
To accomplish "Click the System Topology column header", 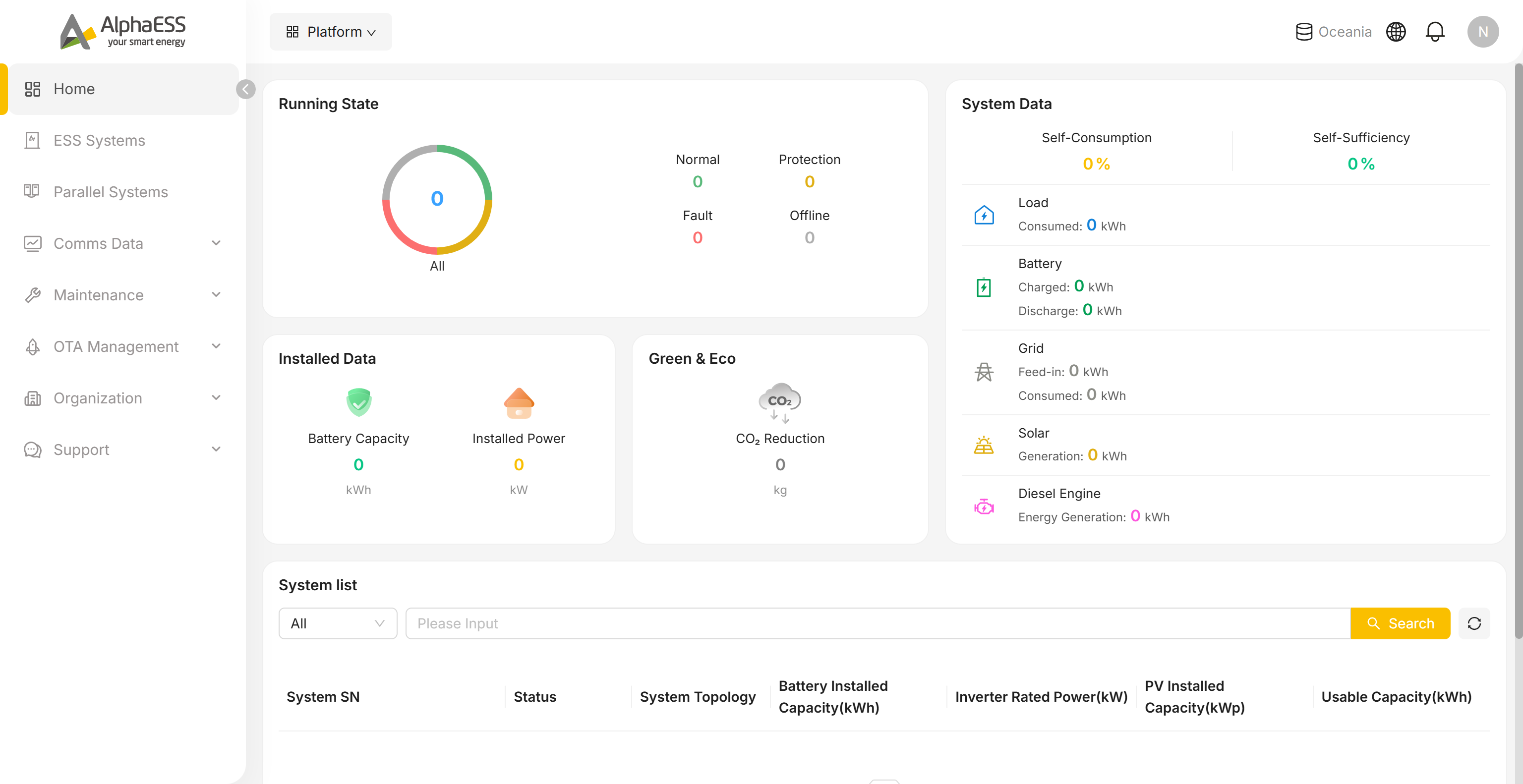I will pos(697,697).
